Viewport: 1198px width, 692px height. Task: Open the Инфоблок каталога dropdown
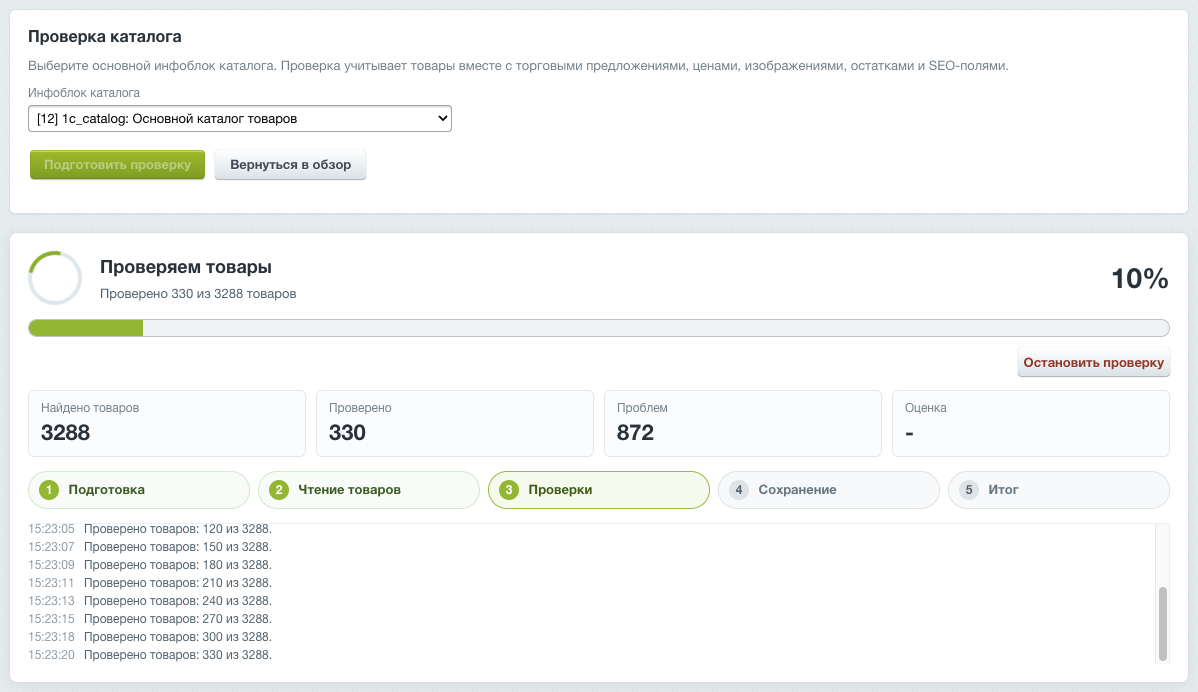tap(240, 118)
